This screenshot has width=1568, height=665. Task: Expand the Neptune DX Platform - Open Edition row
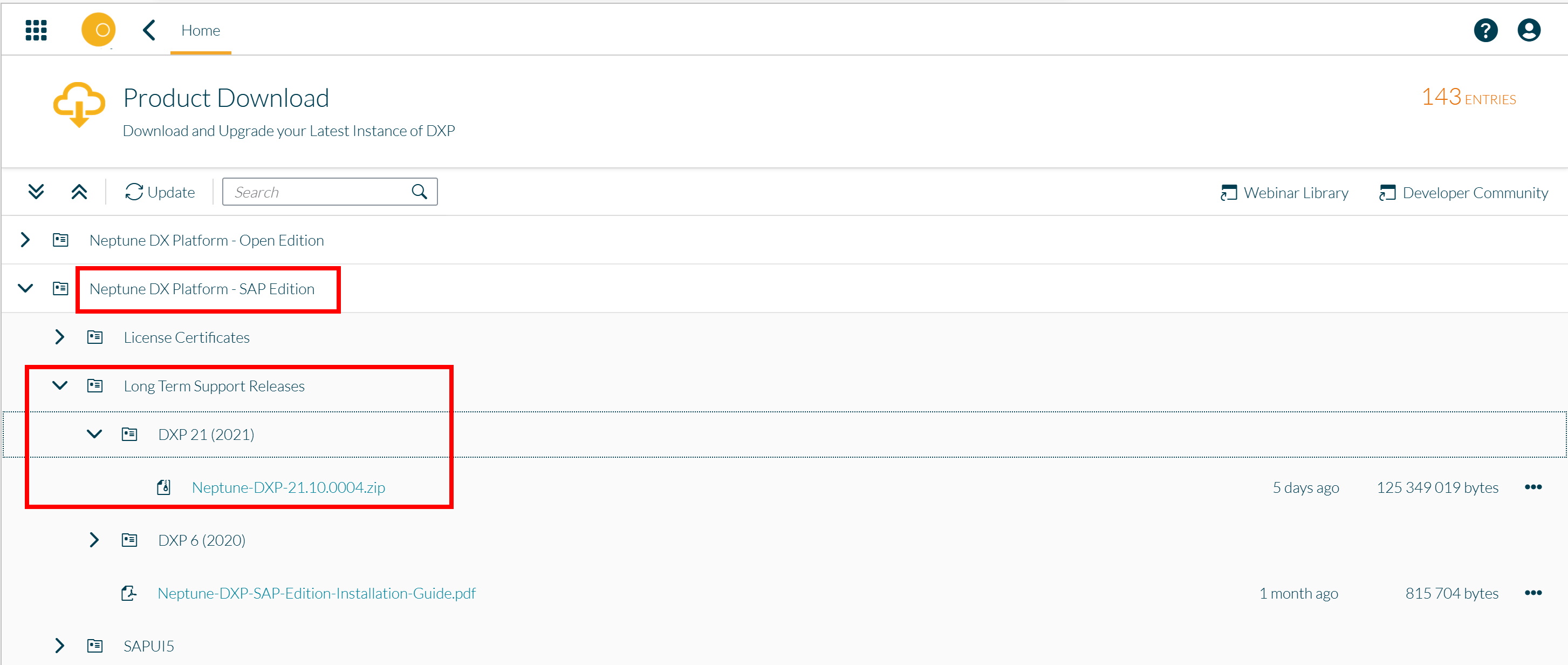pos(27,240)
